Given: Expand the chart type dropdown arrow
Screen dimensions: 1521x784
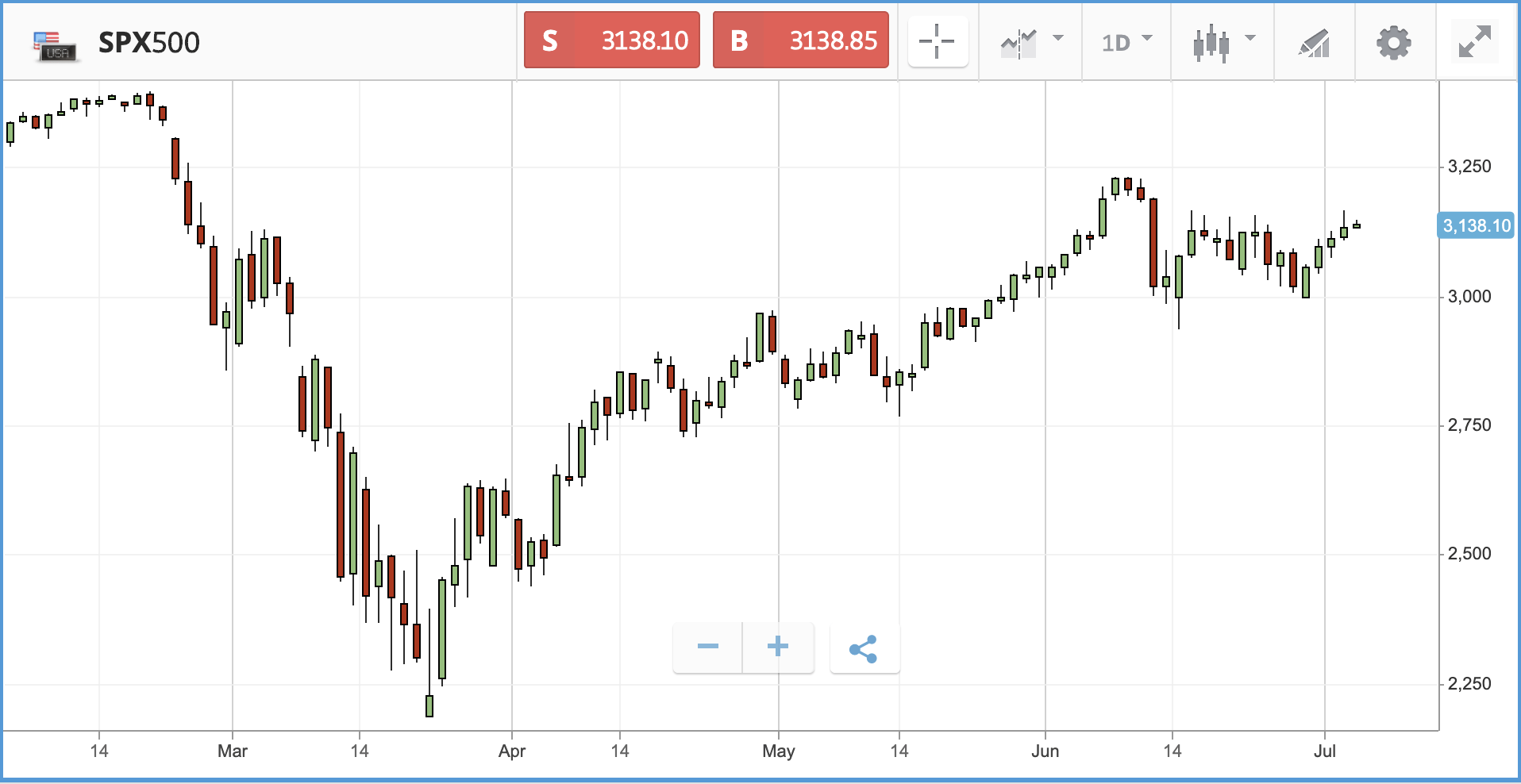Looking at the screenshot, I should click(x=1250, y=38).
